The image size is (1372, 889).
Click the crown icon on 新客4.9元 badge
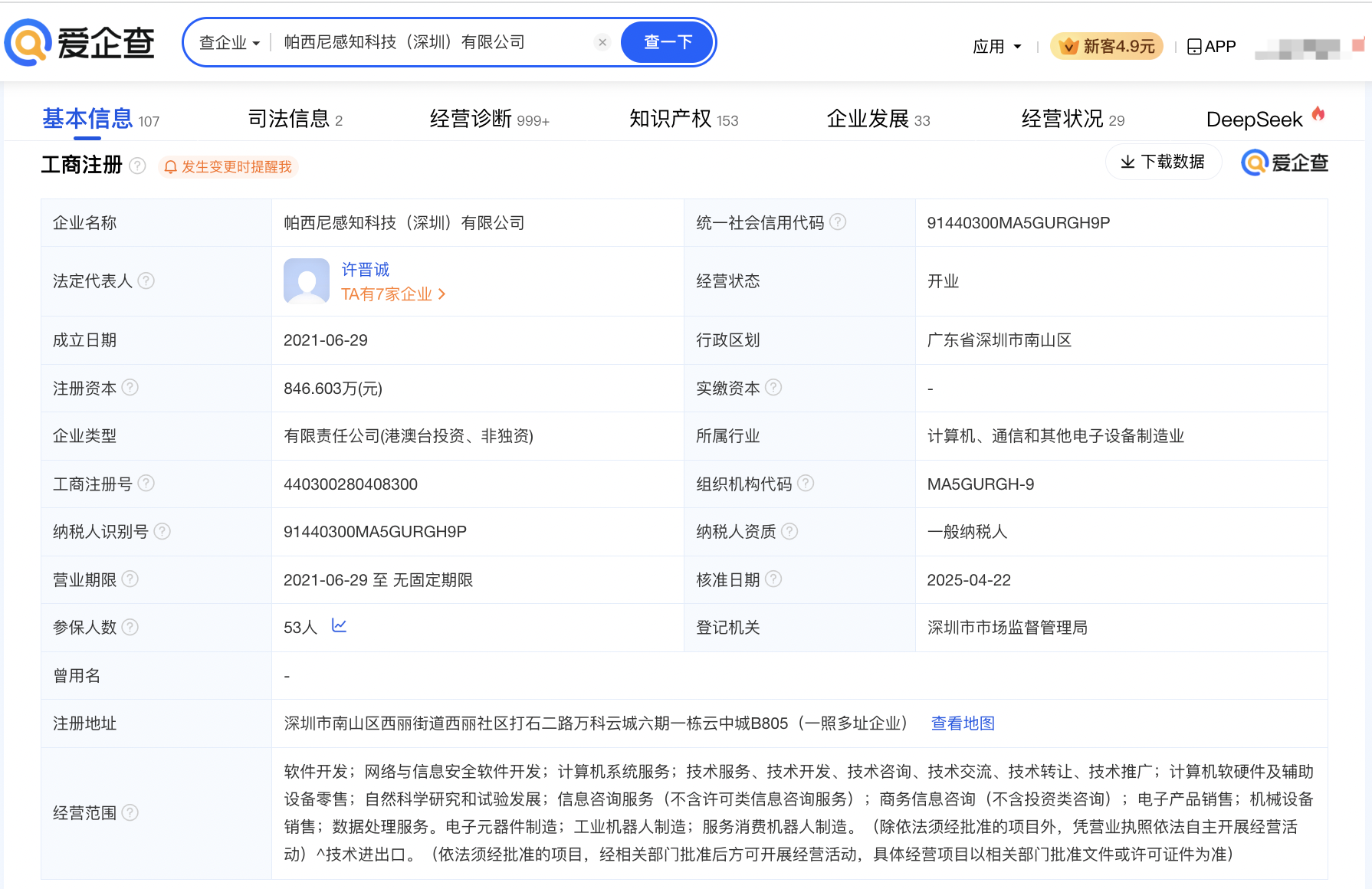pyautogui.click(x=1068, y=45)
